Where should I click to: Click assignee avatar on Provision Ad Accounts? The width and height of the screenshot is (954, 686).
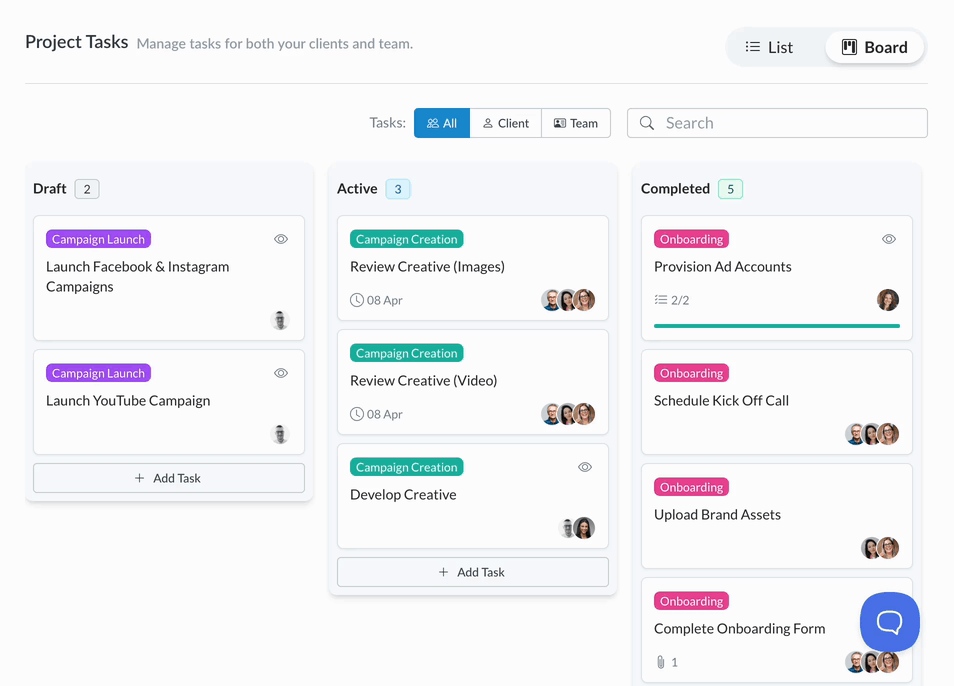887,300
